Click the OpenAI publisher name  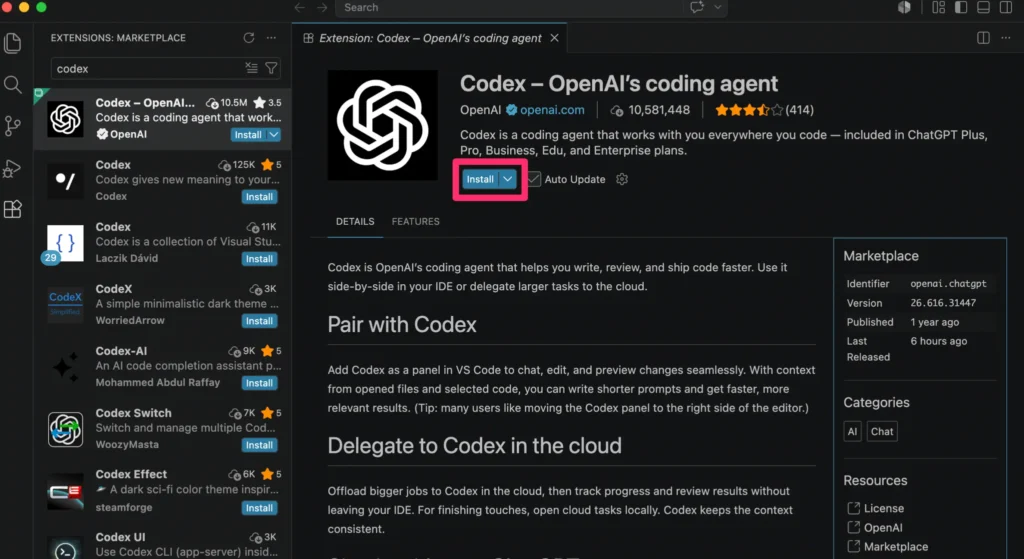pos(481,110)
